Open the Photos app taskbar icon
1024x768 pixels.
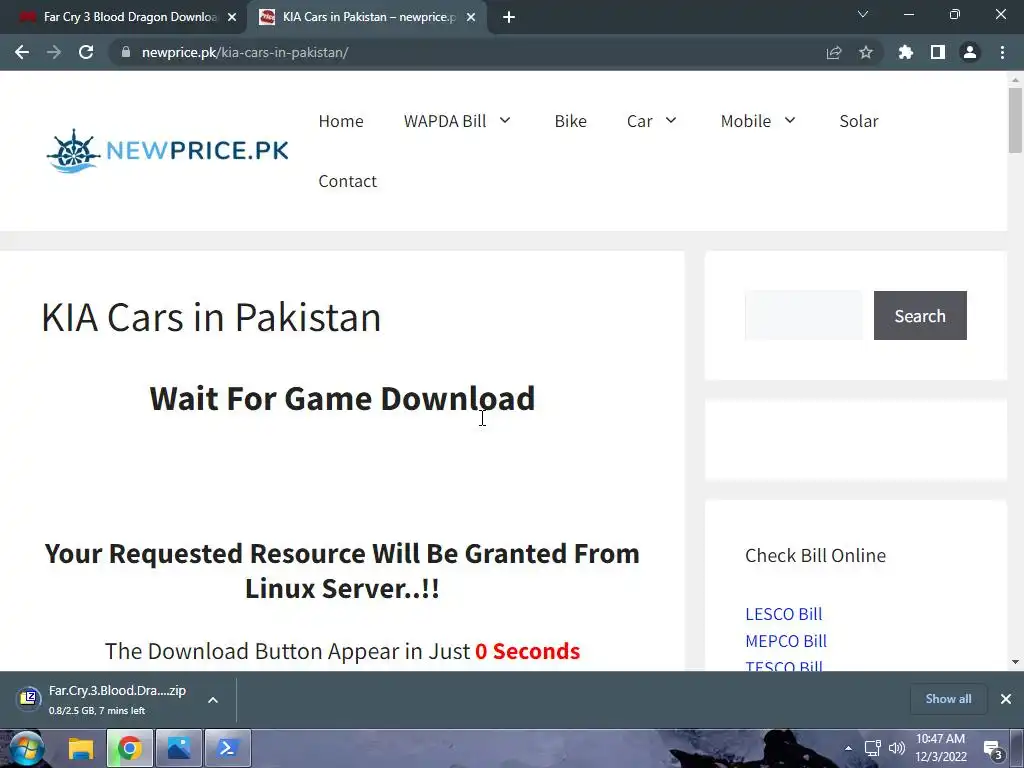coord(178,748)
